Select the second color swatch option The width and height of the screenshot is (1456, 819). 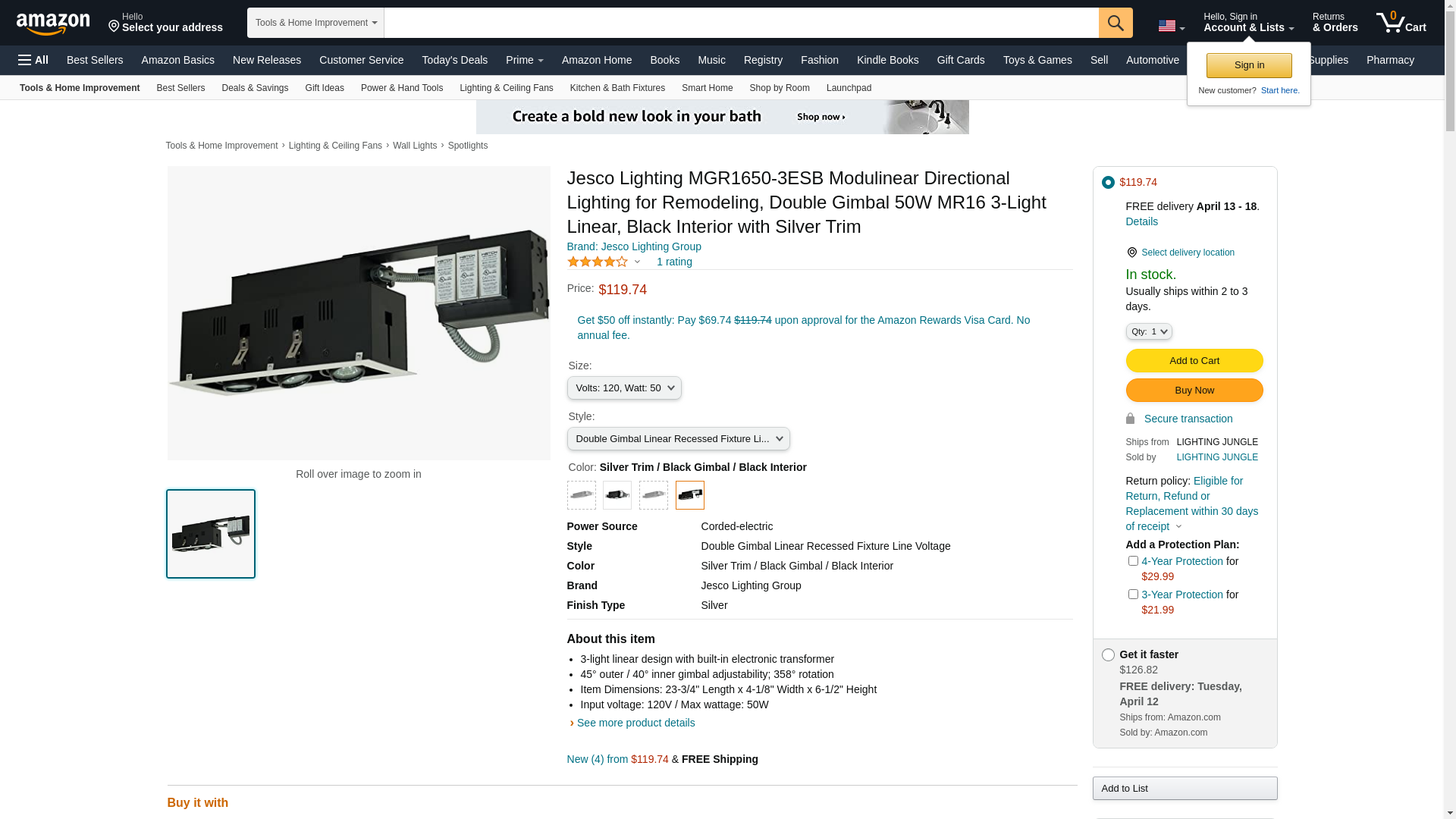pyautogui.click(x=617, y=495)
